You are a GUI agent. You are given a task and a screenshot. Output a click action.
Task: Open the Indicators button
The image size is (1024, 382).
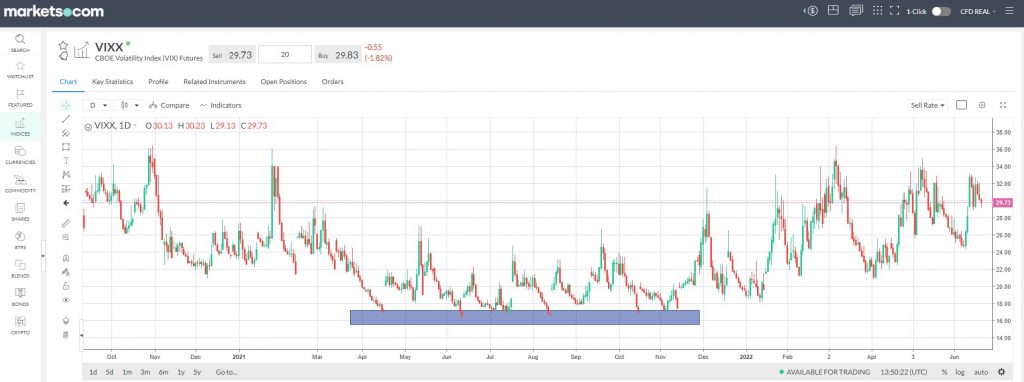point(221,105)
